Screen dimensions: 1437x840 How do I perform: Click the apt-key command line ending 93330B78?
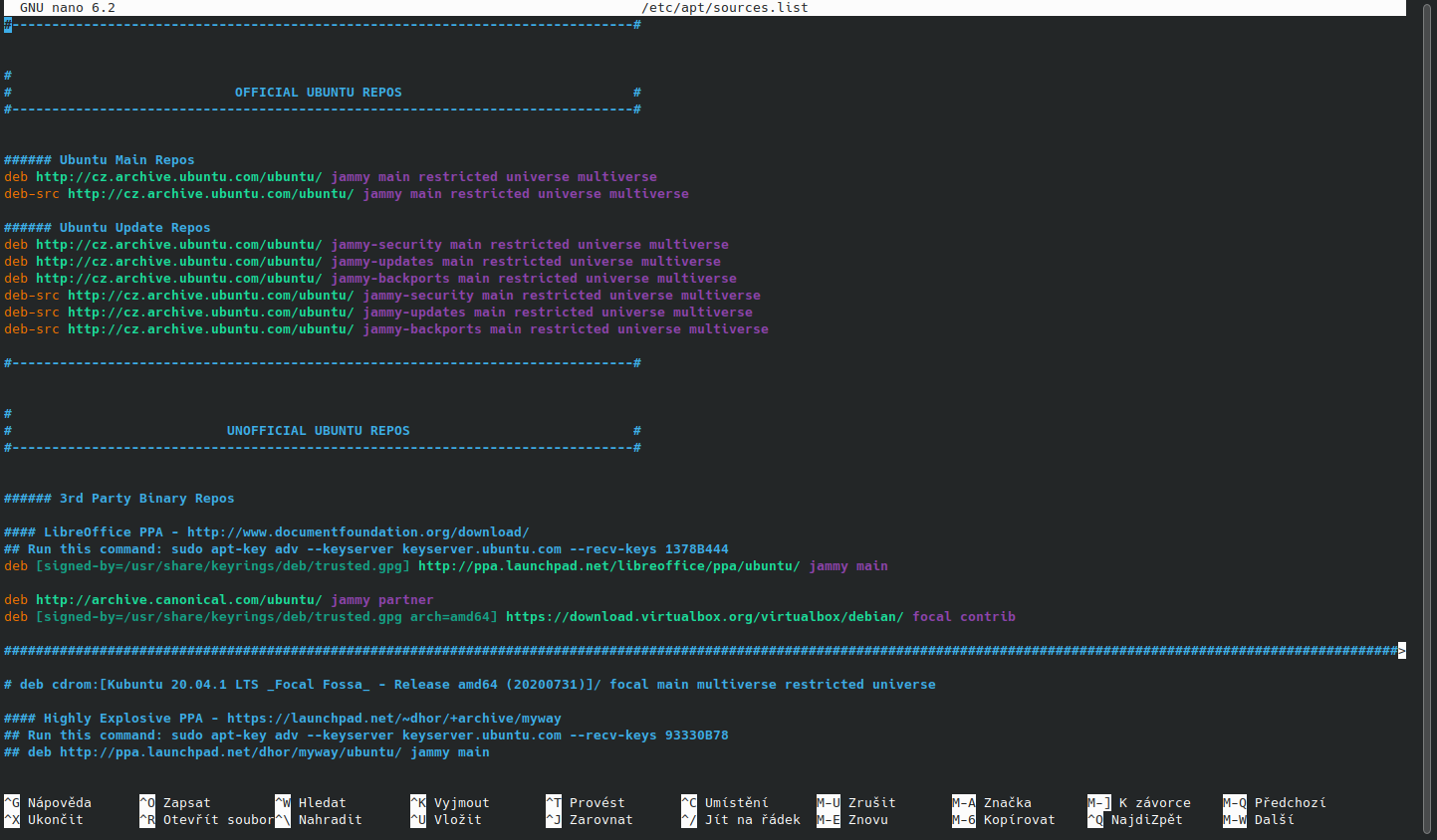(x=366, y=735)
